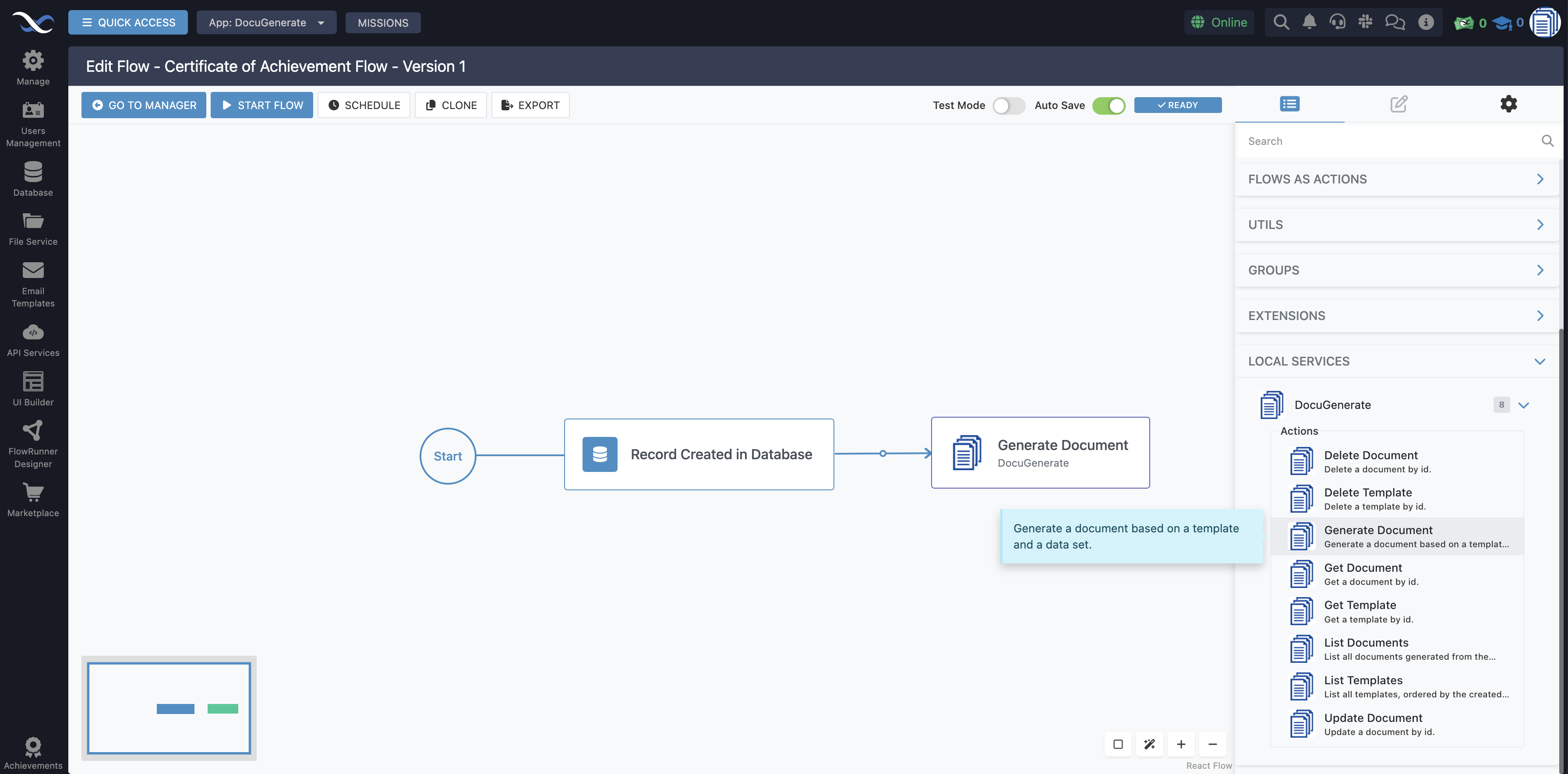
Task: Open the App: DocuGenerate dropdown
Action: (266, 22)
